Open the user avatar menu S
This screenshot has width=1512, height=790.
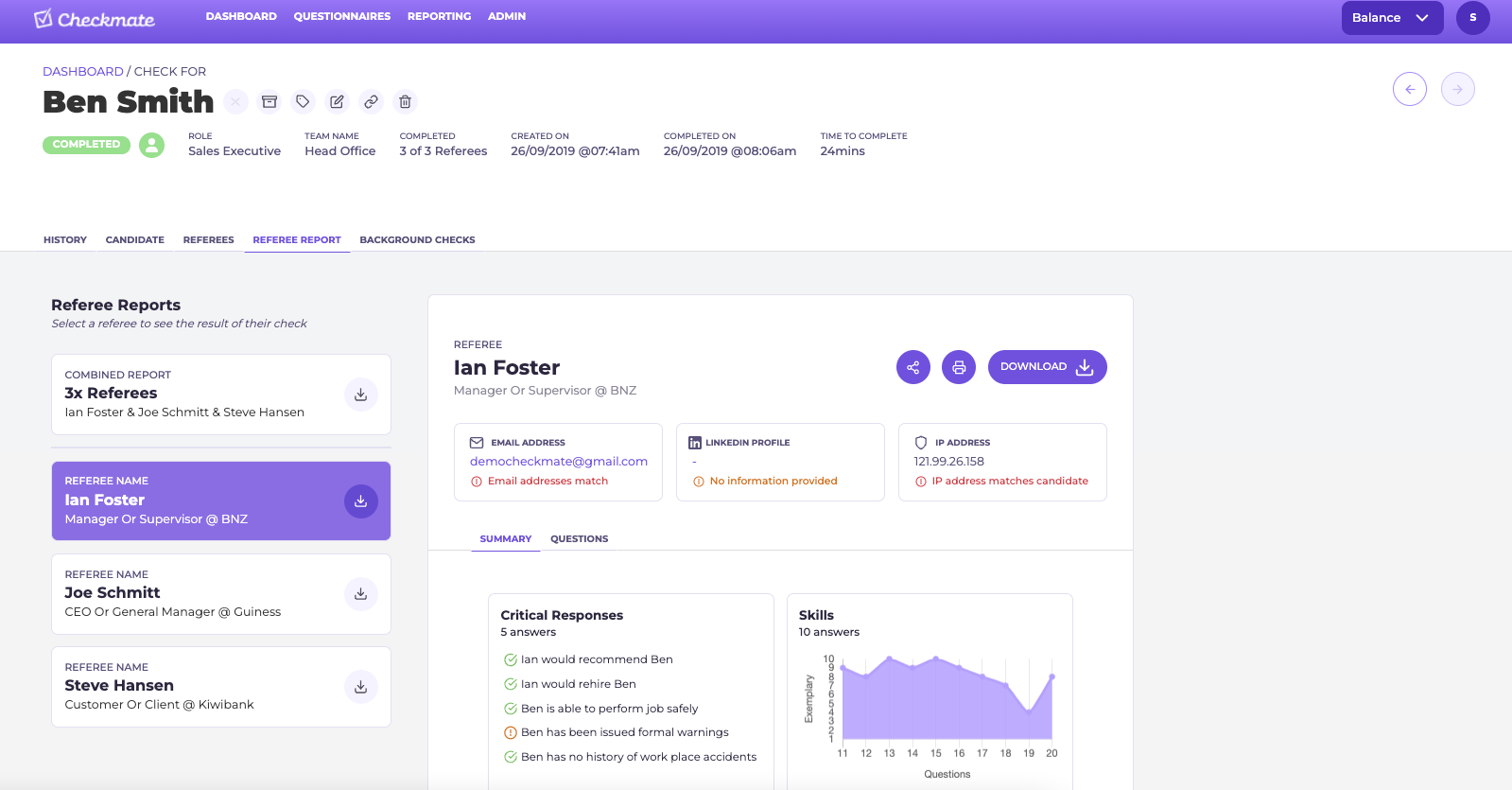point(1473,18)
